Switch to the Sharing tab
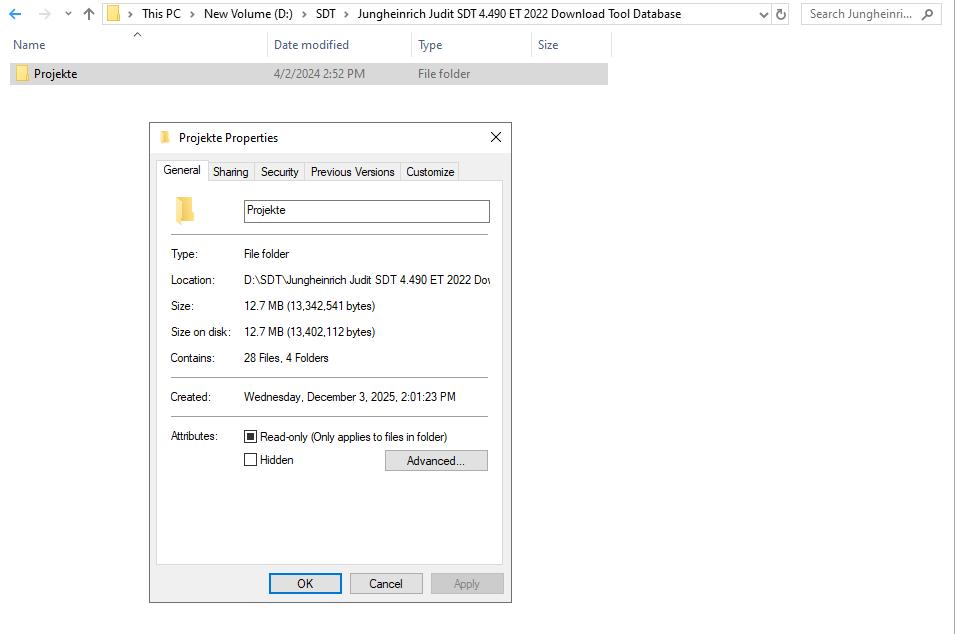This screenshot has width=955, height=634. tap(231, 172)
